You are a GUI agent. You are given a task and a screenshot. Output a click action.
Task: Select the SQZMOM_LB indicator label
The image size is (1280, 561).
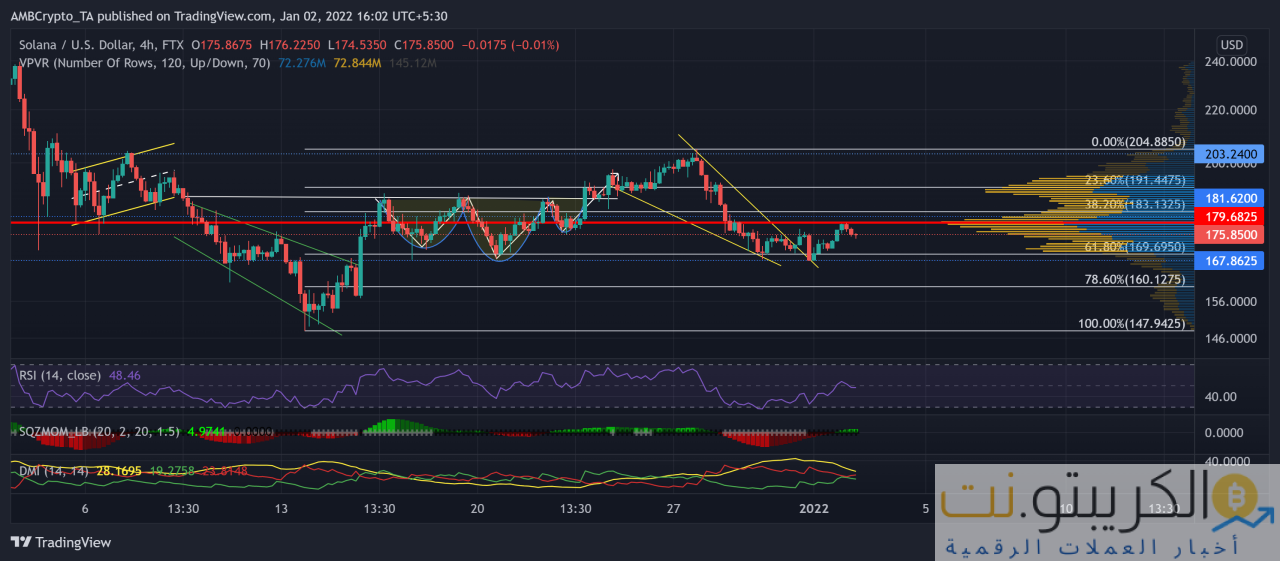59,430
